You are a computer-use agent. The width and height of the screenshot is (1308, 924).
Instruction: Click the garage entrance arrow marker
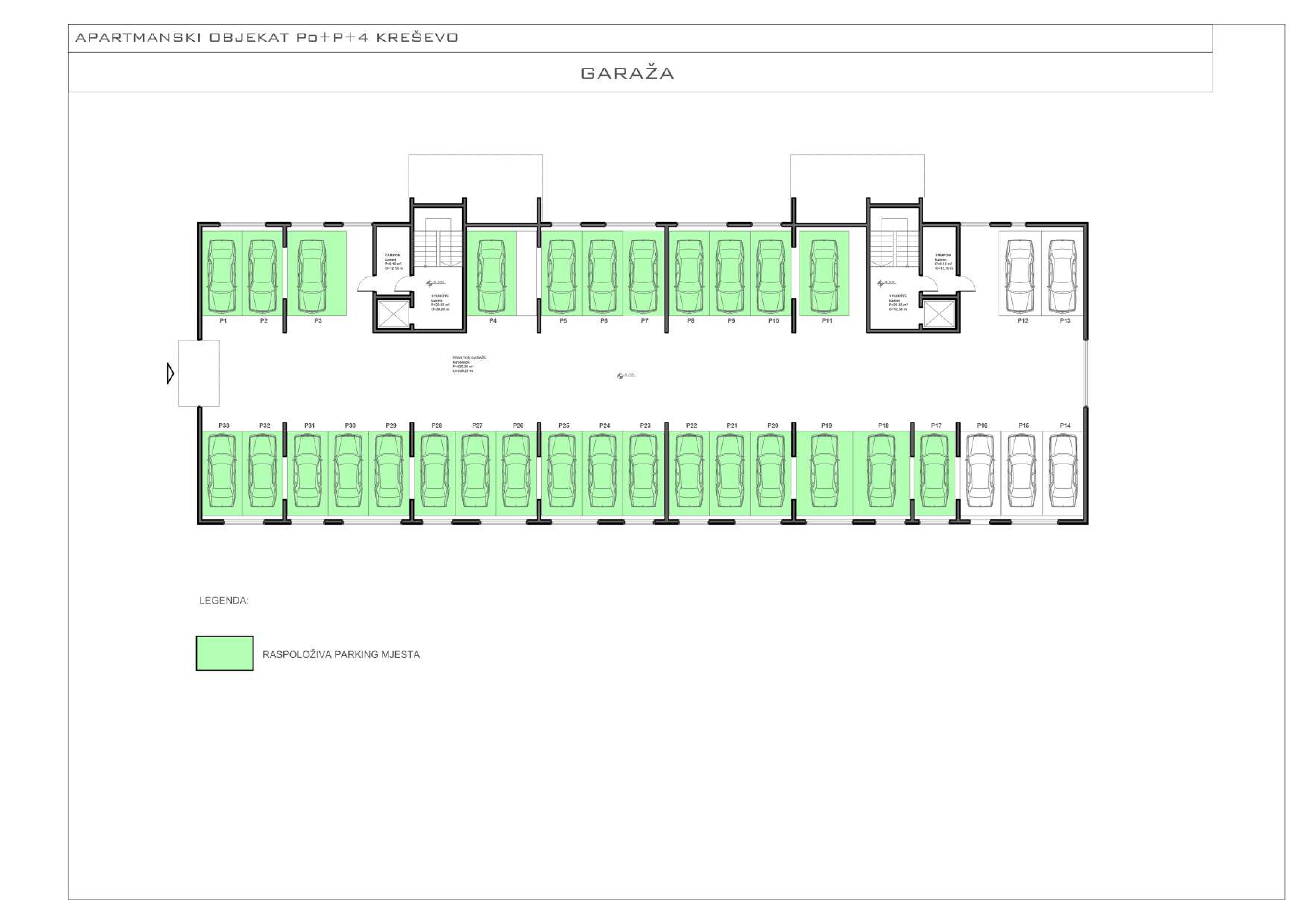[170, 373]
